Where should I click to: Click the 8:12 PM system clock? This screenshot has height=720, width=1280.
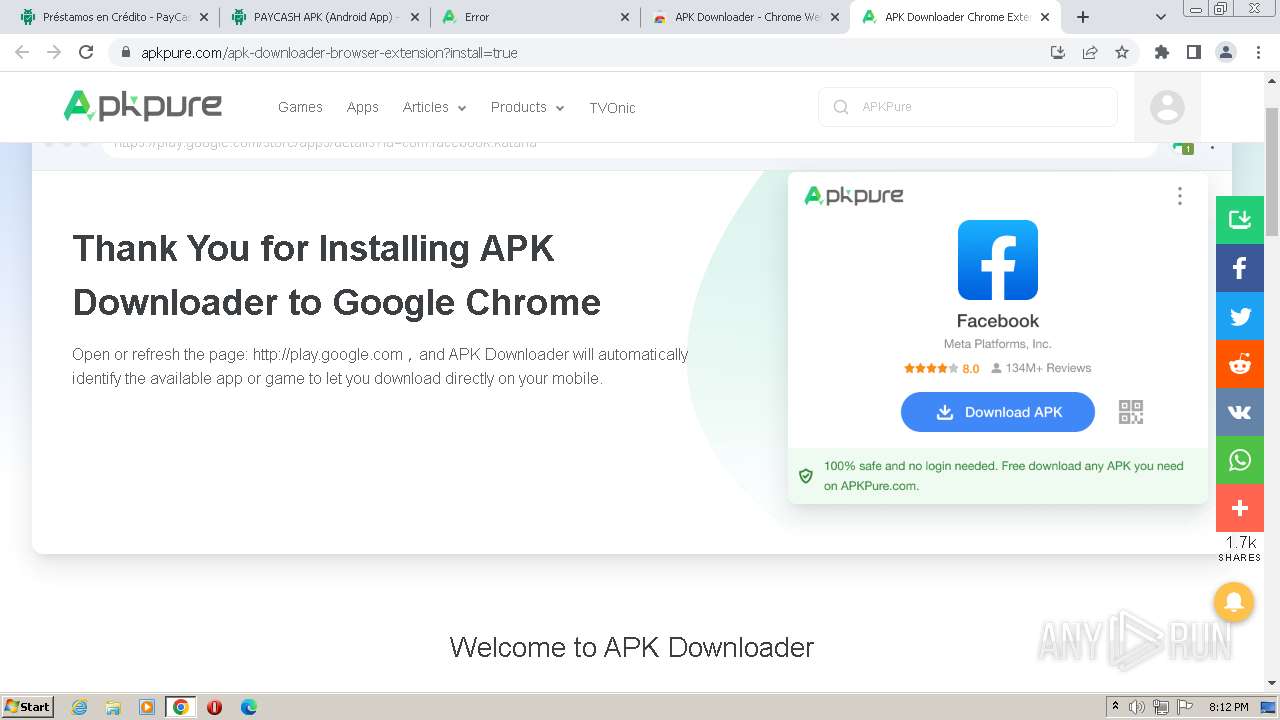click(1228, 707)
